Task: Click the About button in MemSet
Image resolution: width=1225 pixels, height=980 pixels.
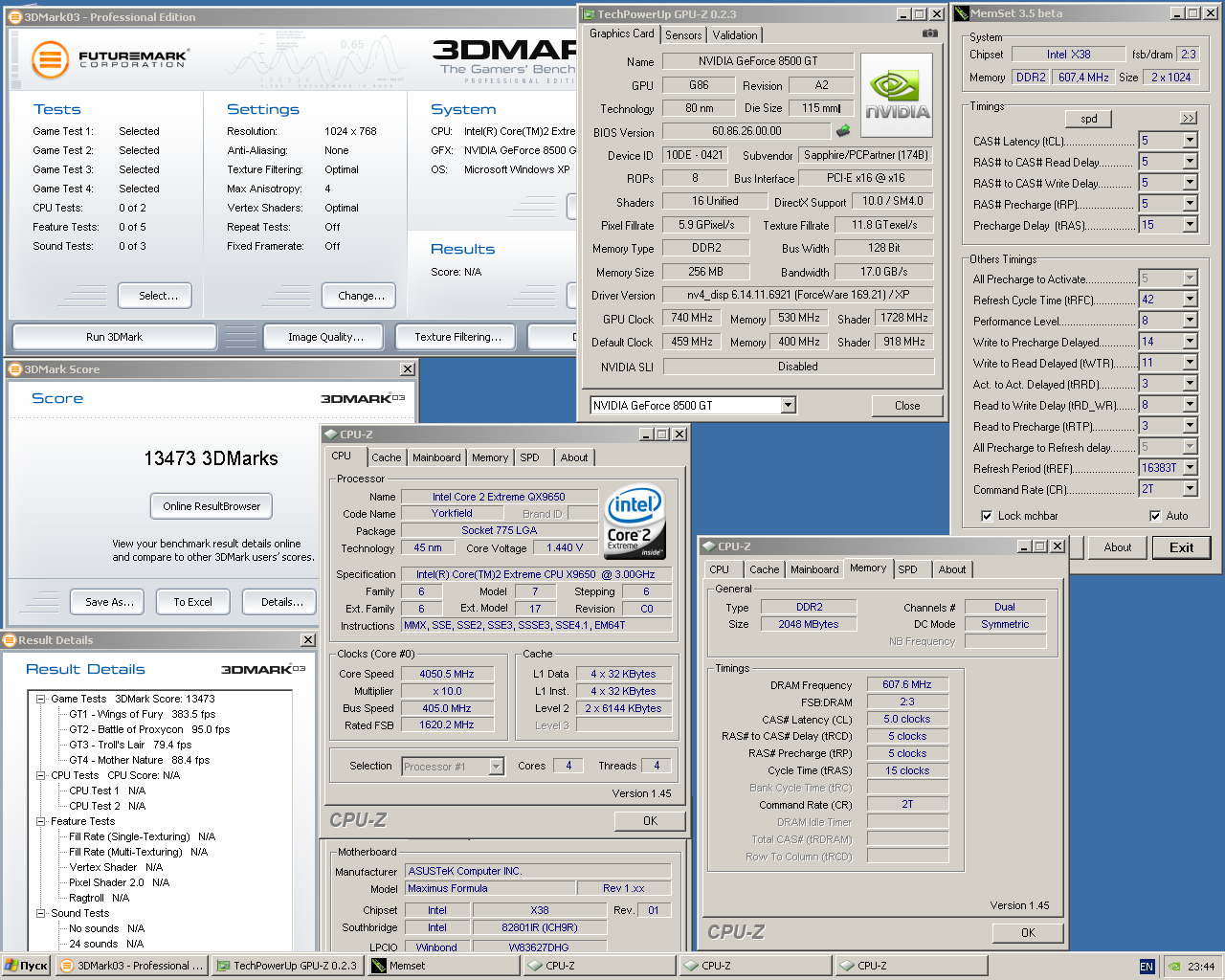Action: pyautogui.click(x=1117, y=547)
